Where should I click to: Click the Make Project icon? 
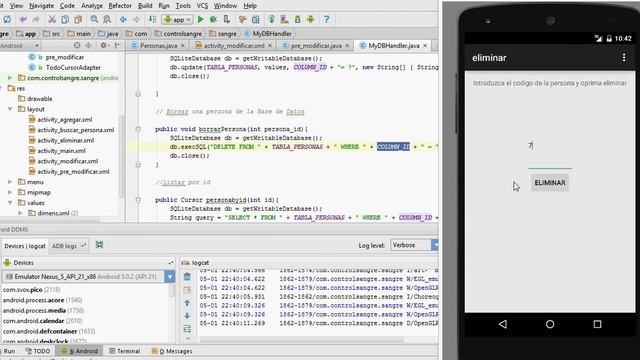click(152, 19)
